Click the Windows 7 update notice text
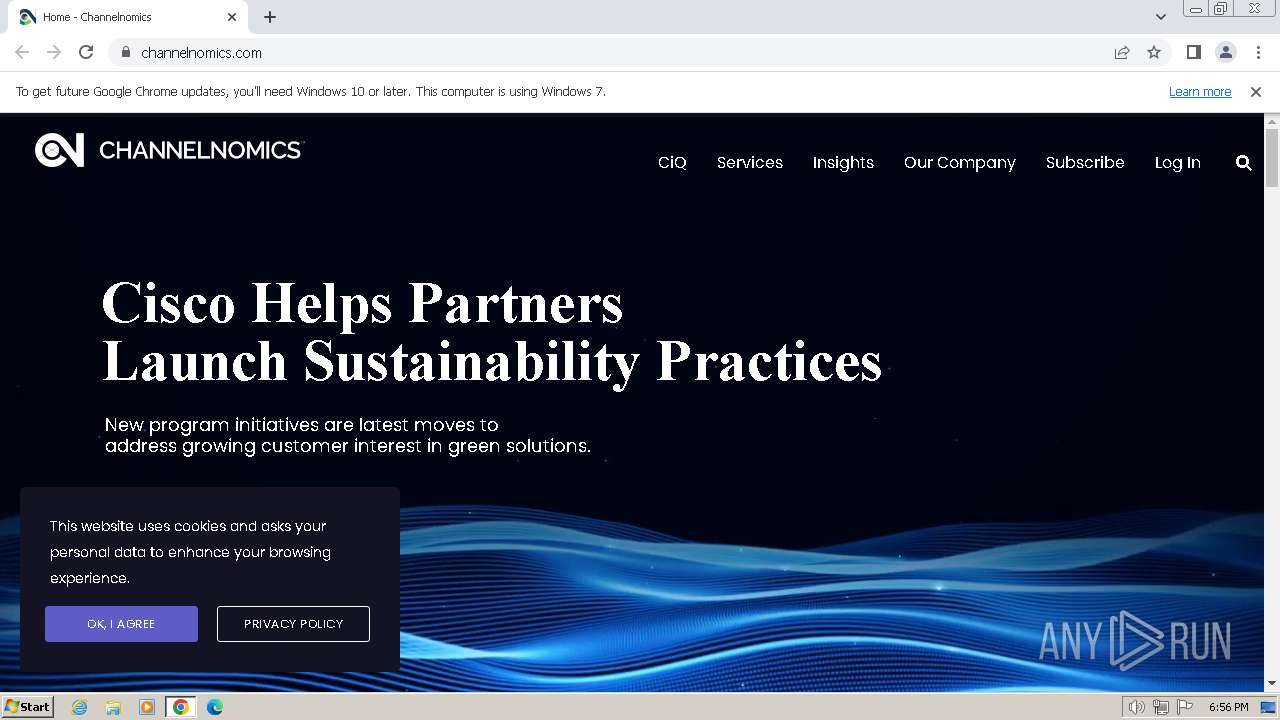The width and height of the screenshot is (1280, 720). [x=311, y=91]
